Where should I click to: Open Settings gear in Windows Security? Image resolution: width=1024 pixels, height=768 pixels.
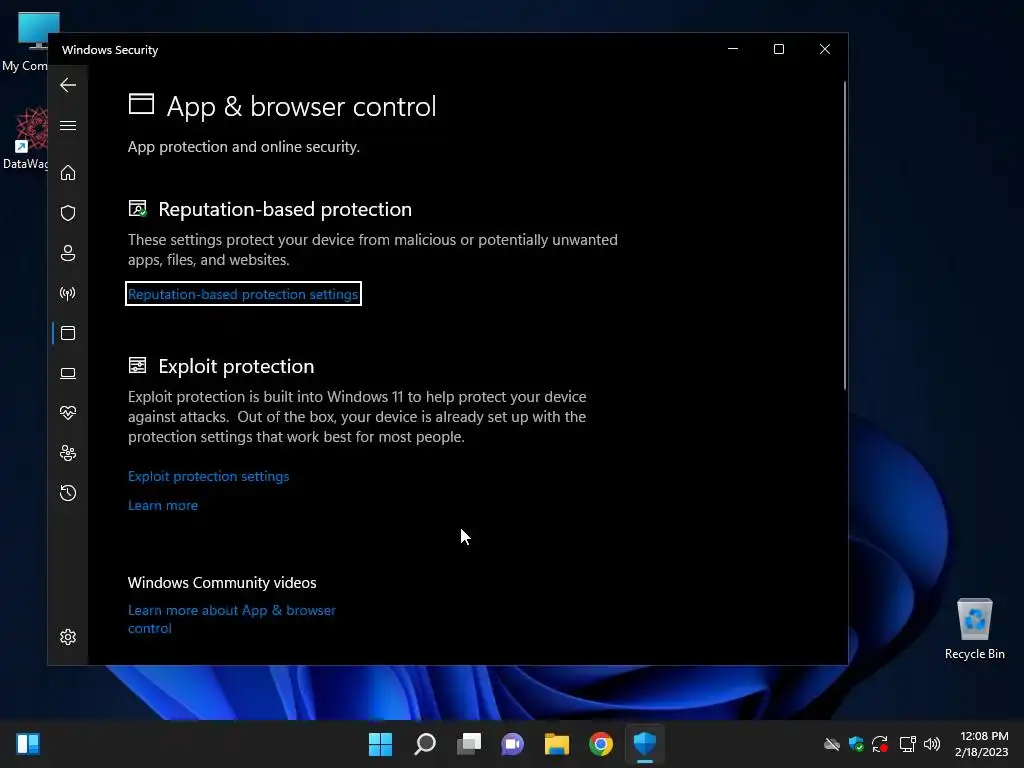(68, 637)
